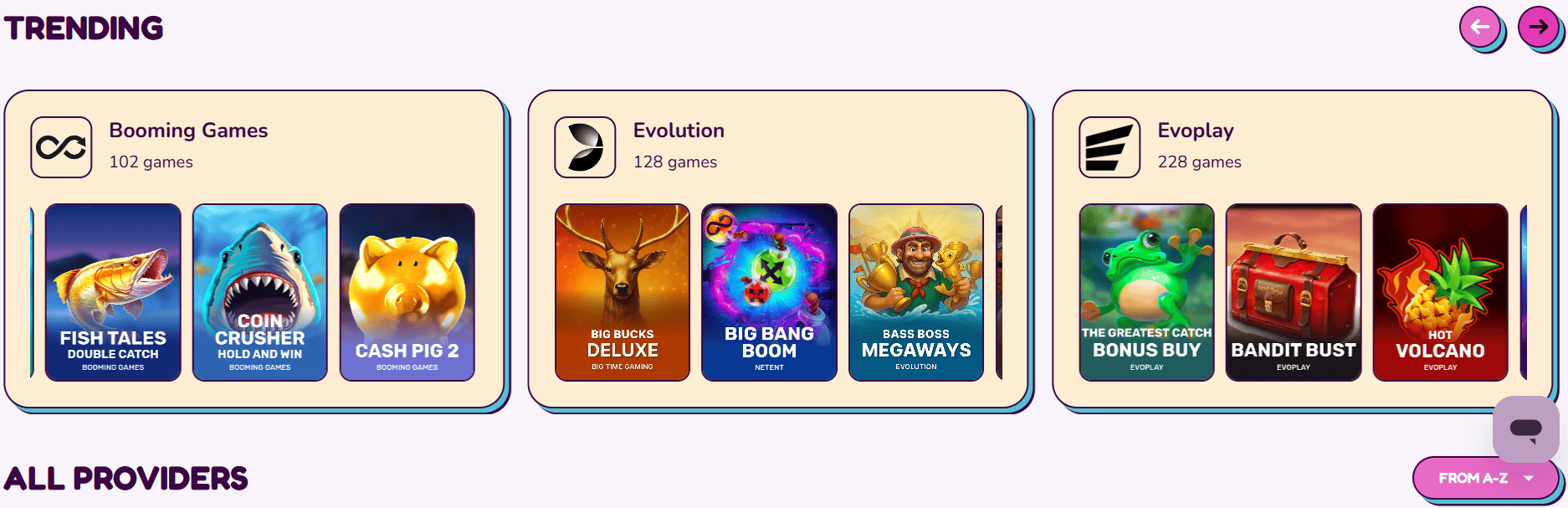Open the Evolution provider logo icon
This screenshot has height=508, width=1568.
click(x=585, y=147)
